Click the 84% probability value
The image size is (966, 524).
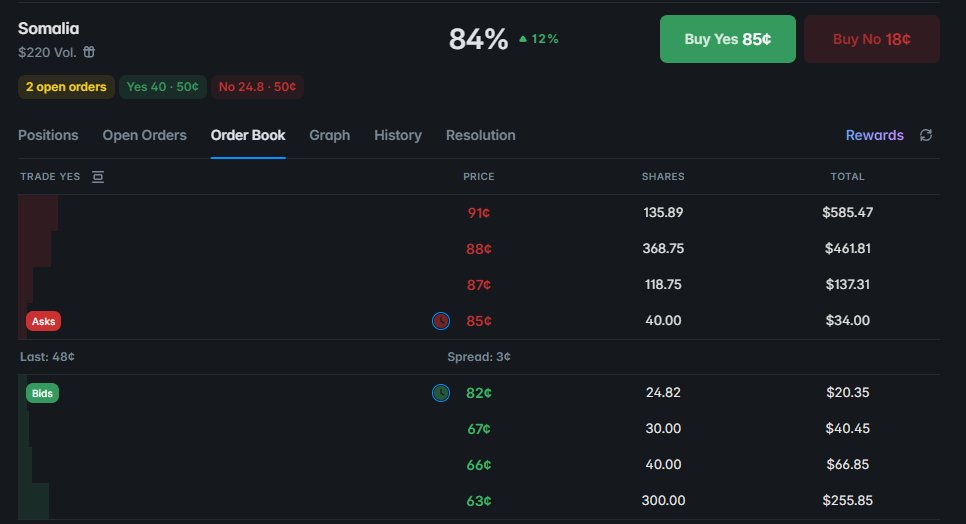click(x=478, y=39)
